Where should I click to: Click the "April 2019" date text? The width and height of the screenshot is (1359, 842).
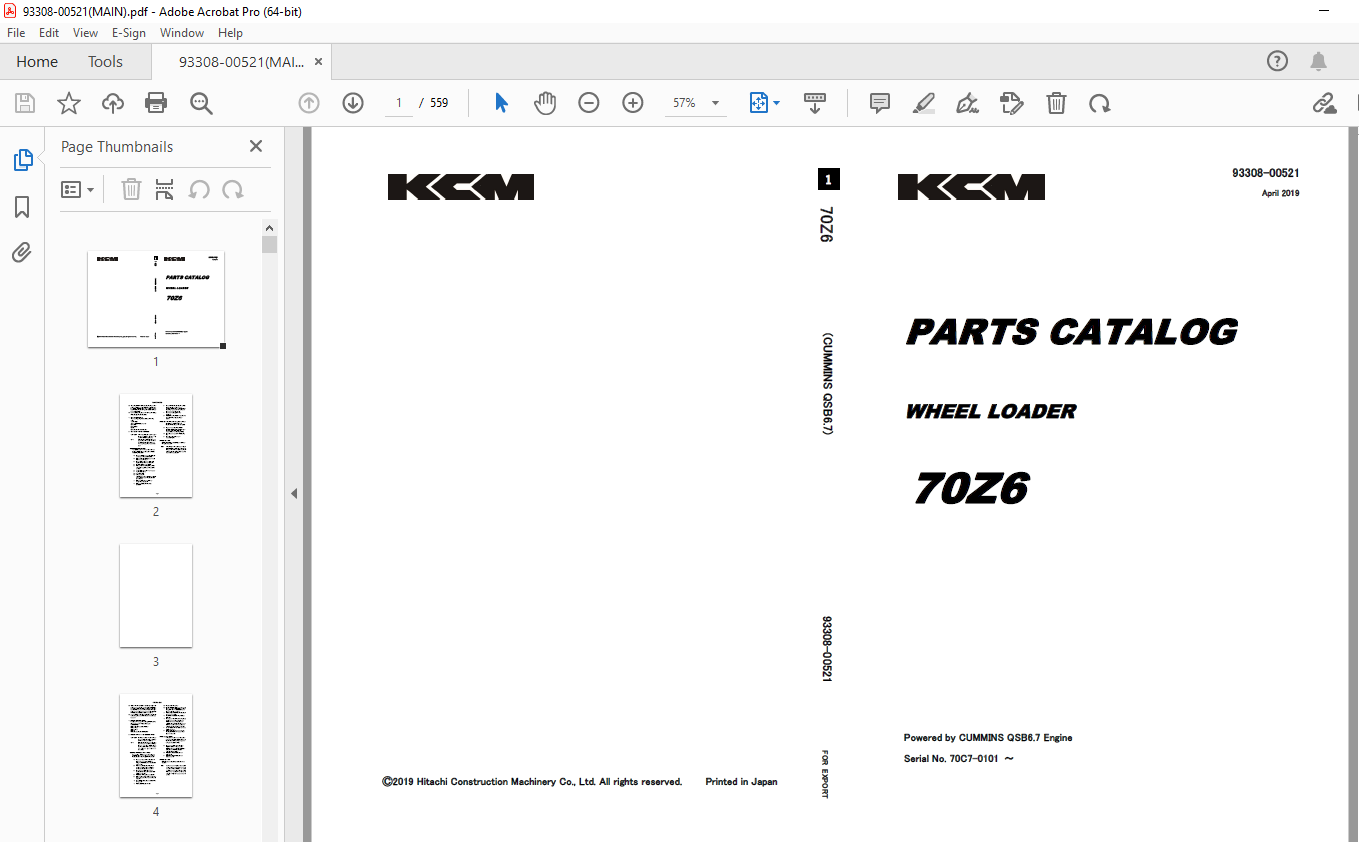coord(1281,193)
